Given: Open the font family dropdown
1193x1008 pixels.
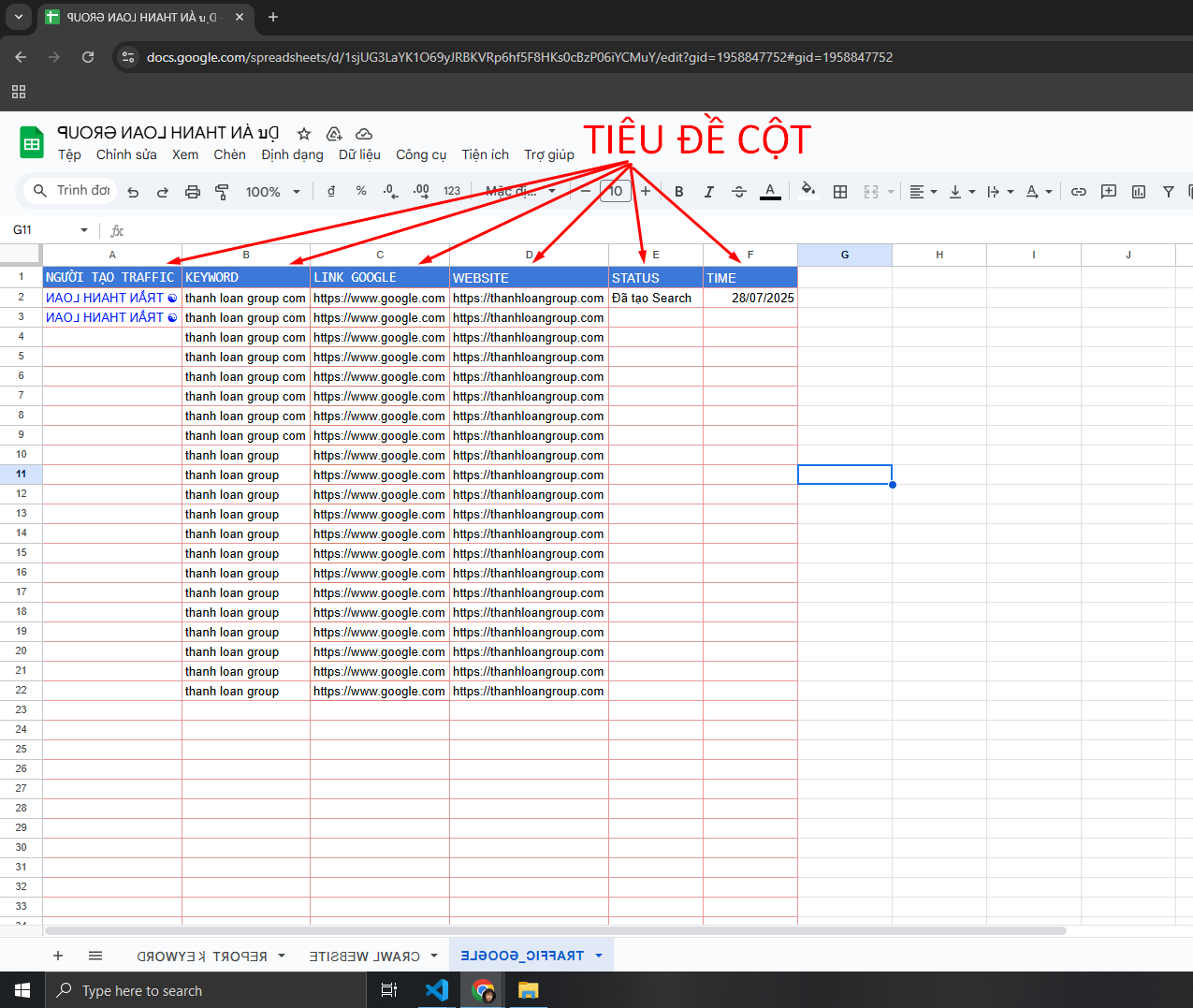Looking at the screenshot, I should [520, 191].
